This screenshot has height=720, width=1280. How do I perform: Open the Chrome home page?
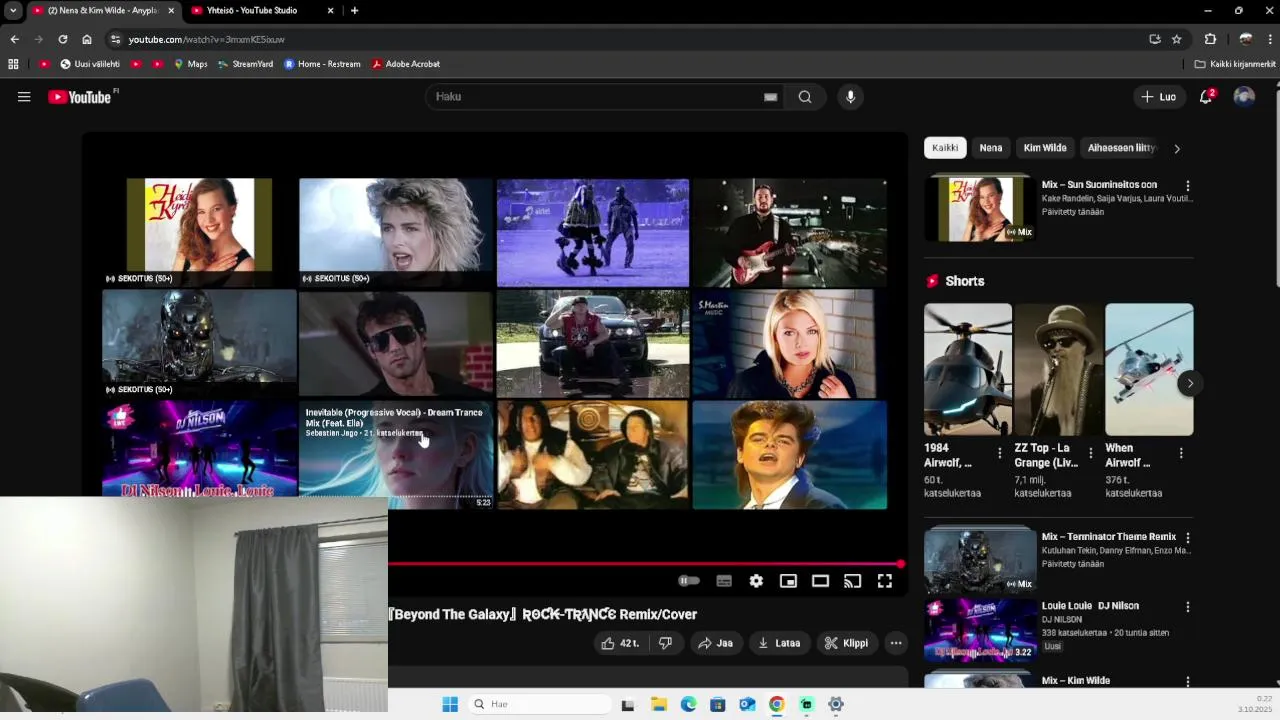click(x=87, y=39)
